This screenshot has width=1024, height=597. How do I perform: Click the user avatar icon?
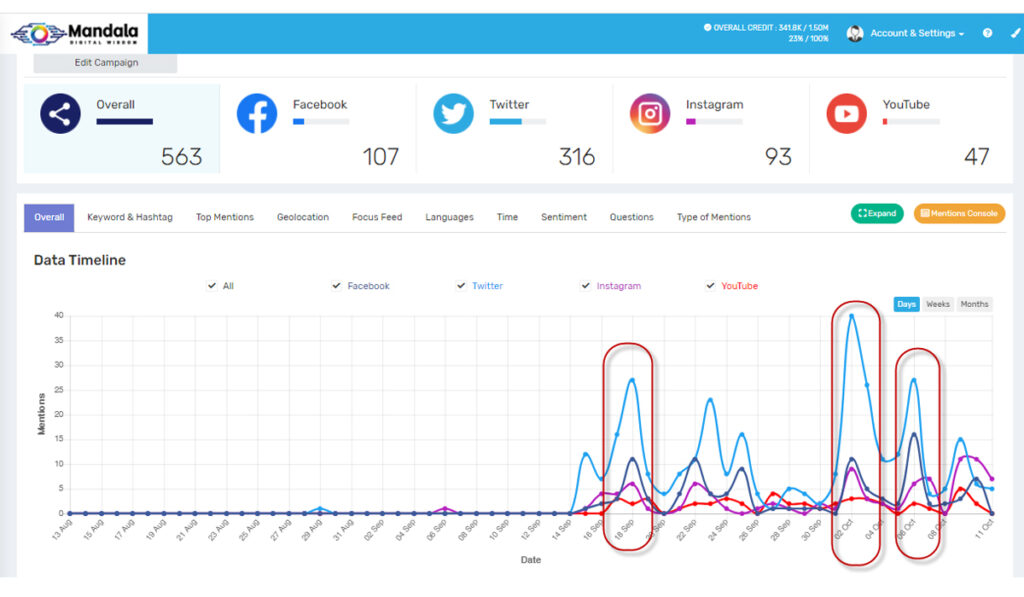coord(855,33)
